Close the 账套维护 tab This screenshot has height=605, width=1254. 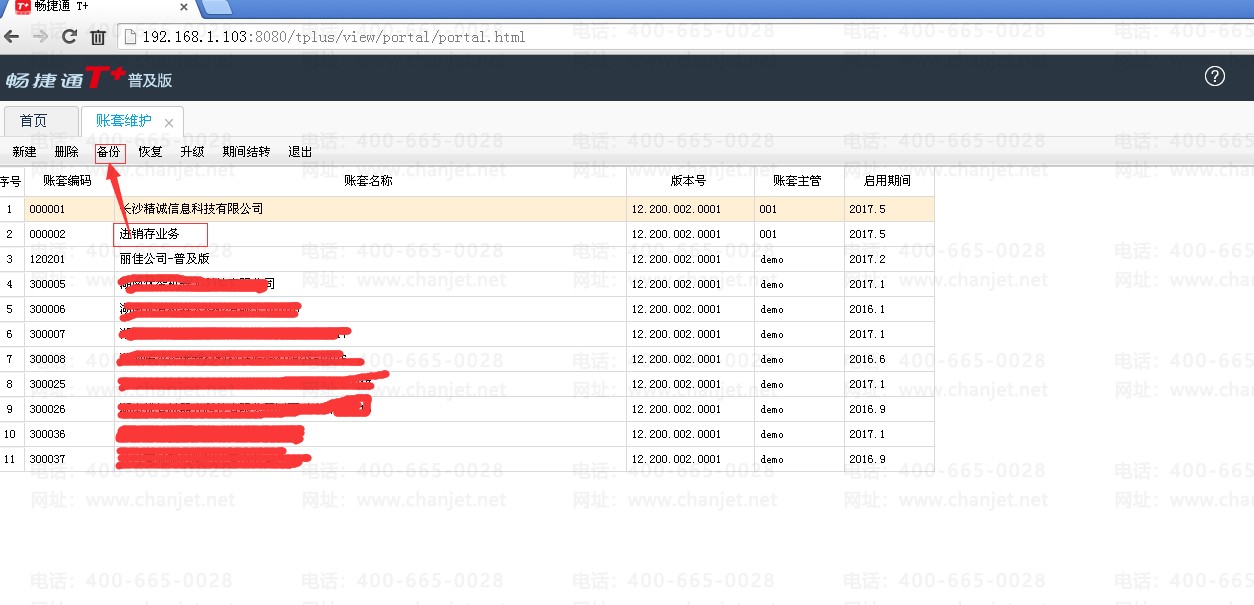[x=169, y=123]
